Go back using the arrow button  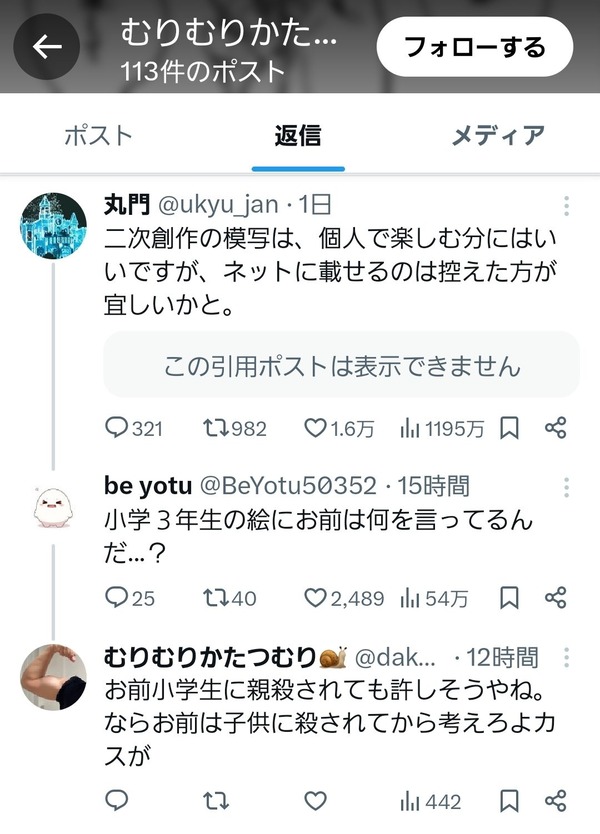pos(47,47)
